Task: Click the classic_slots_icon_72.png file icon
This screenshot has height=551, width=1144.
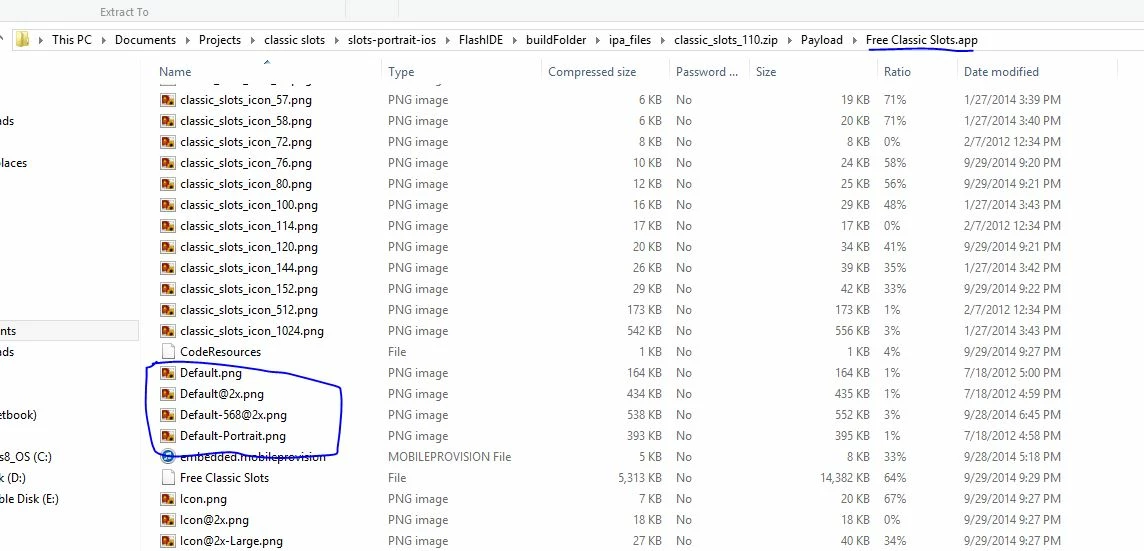Action: (168, 142)
